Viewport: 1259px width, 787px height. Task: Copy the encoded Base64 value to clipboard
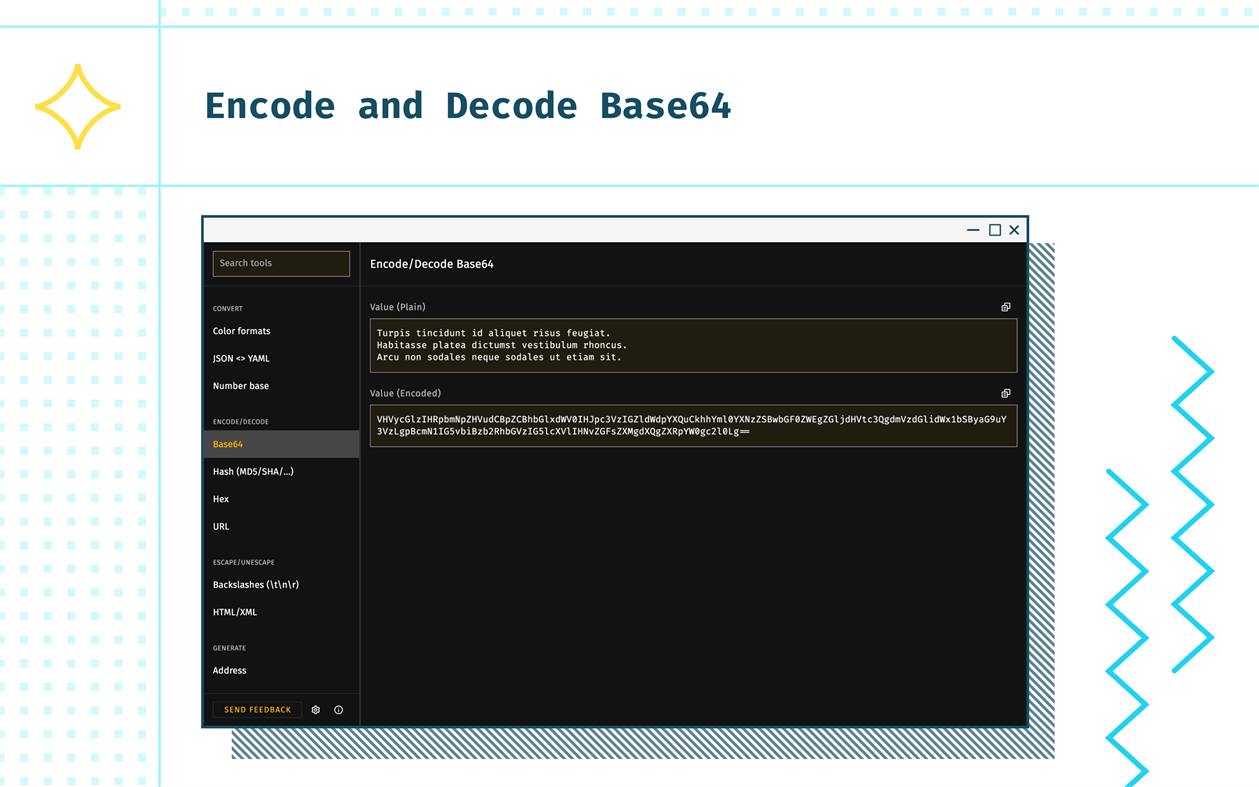pyautogui.click(x=1006, y=393)
